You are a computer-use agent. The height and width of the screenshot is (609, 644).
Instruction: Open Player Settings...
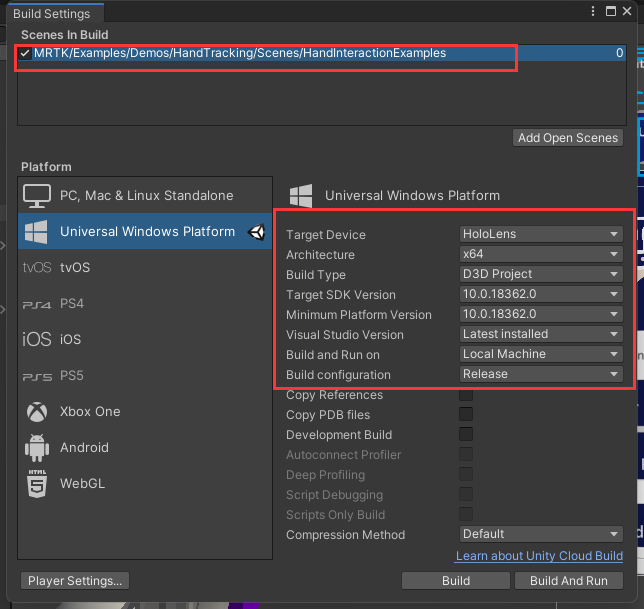point(75,581)
